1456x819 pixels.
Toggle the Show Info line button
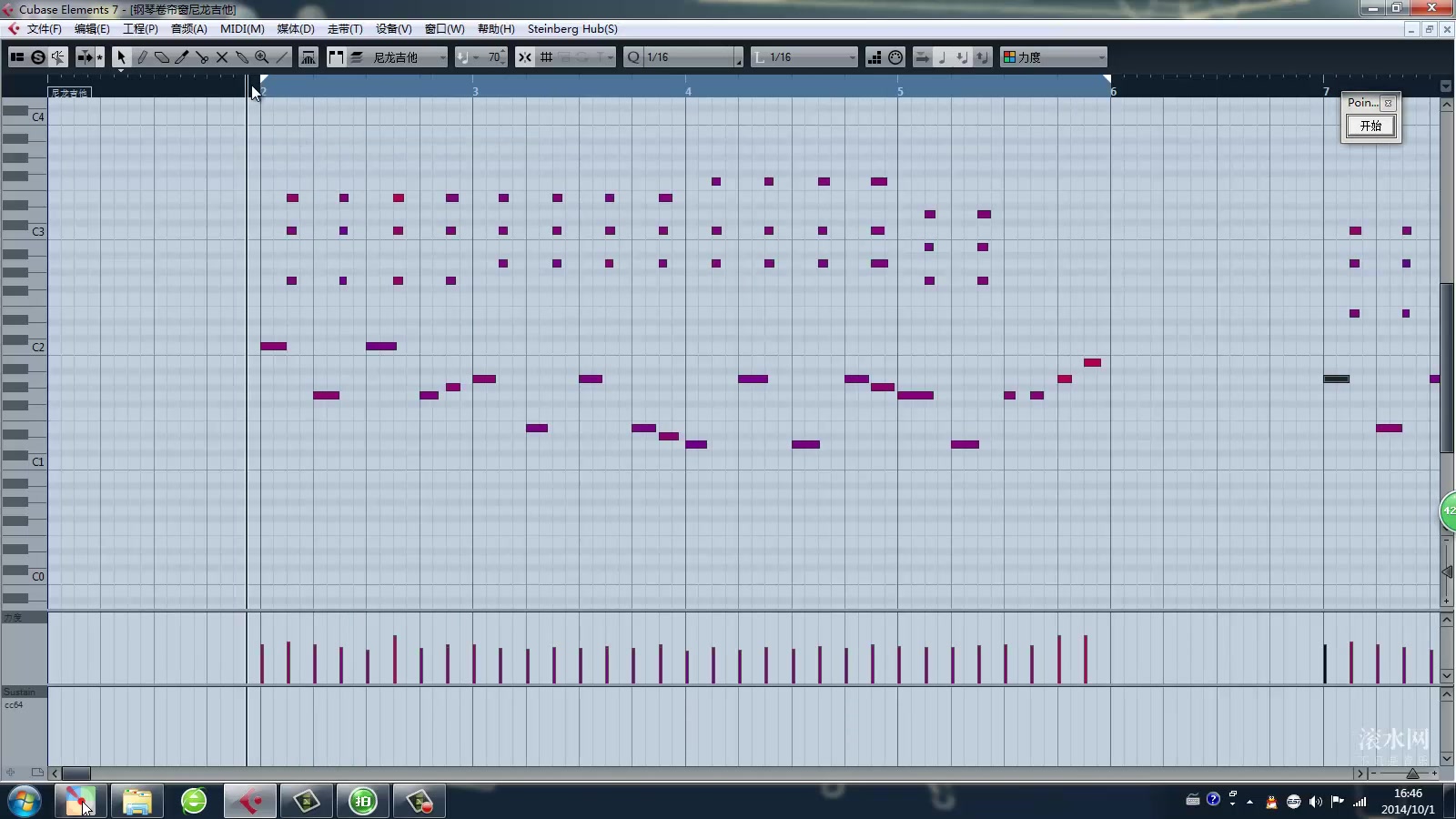tap(17, 57)
